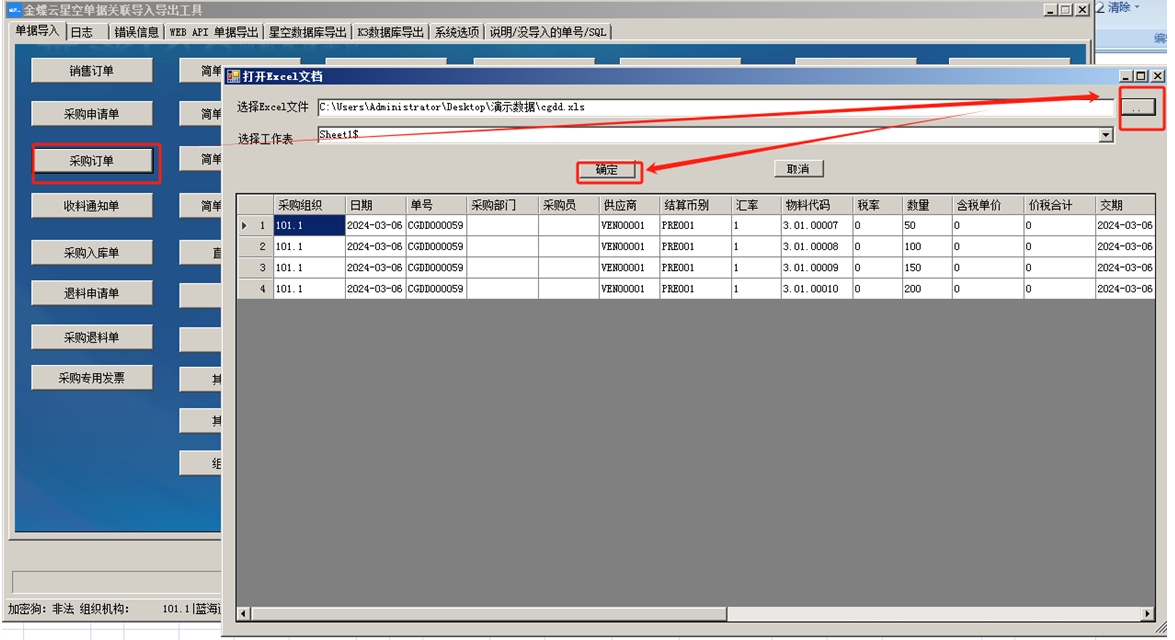Click the 清除 dropdown in background window
Viewport: 1175px width, 640px height.
point(1122,7)
